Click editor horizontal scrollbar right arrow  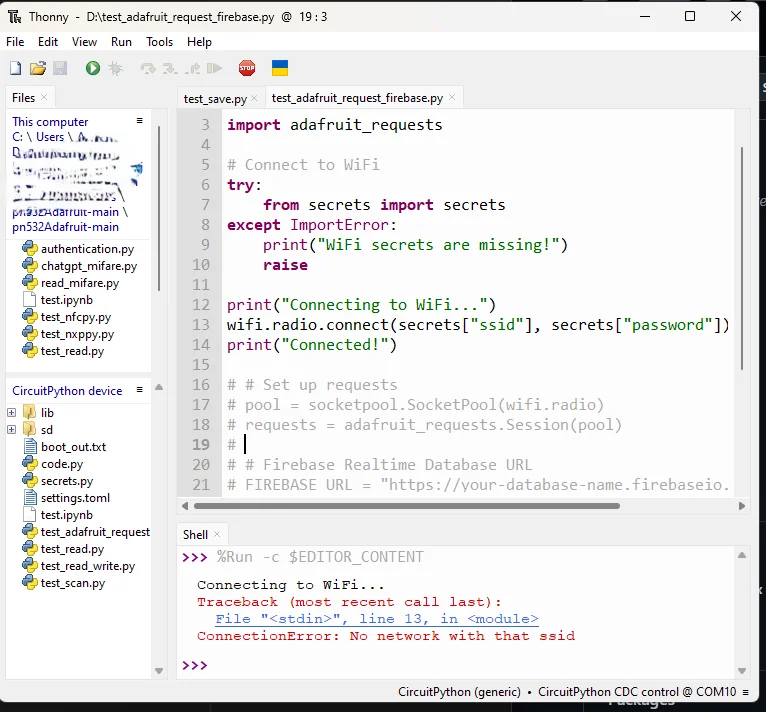point(742,506)
